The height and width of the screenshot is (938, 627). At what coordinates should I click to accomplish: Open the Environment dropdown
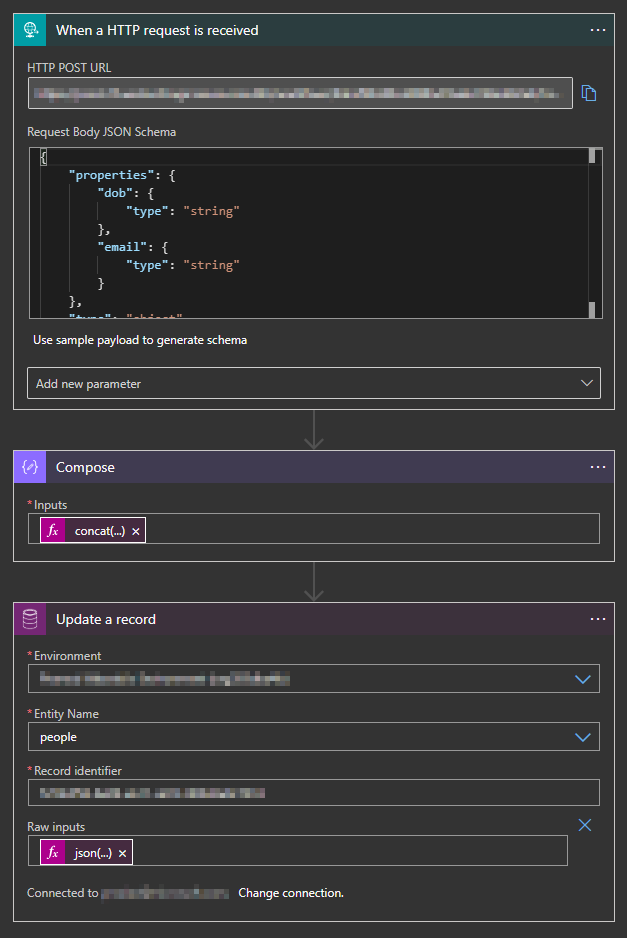pyautogui.click(x=583, y=679)
